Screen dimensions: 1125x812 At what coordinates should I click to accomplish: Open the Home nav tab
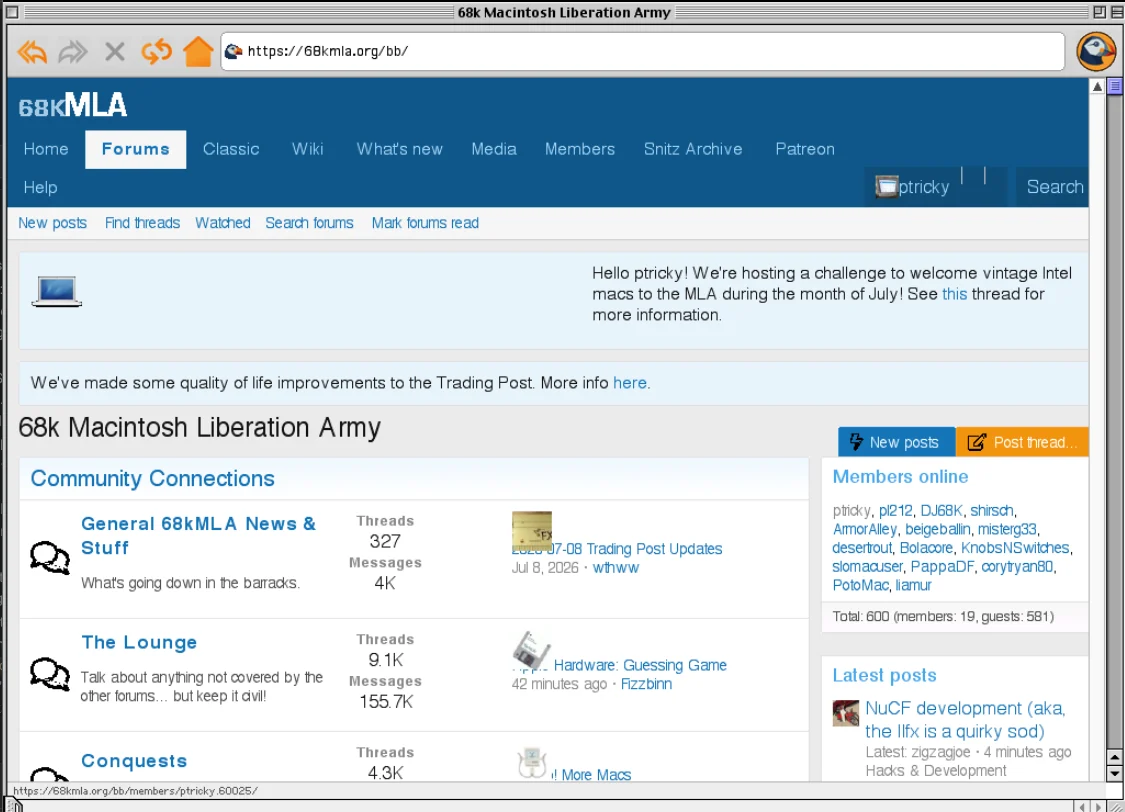point(46,149)
